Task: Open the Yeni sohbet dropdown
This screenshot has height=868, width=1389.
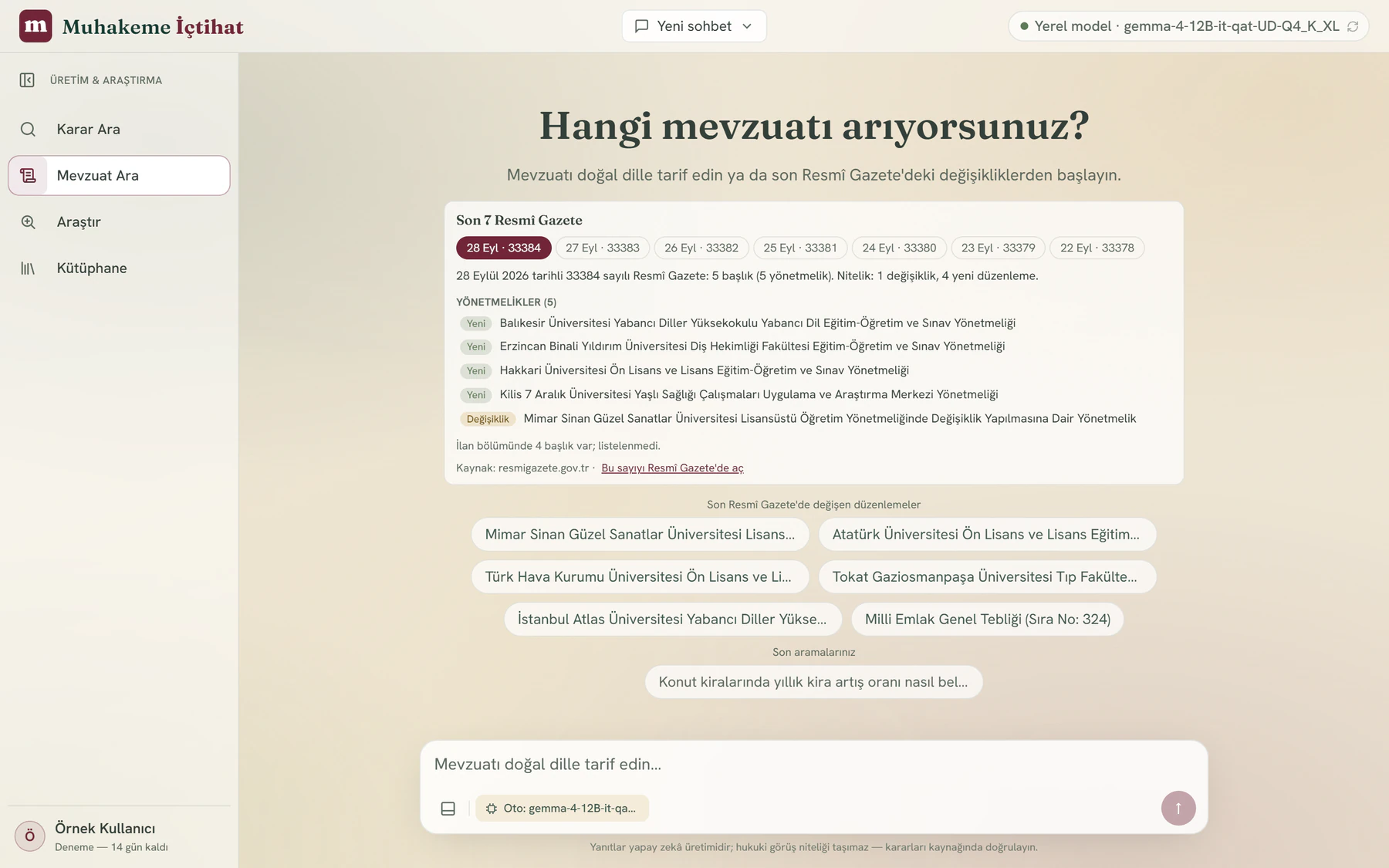Action: click(694, 26)
